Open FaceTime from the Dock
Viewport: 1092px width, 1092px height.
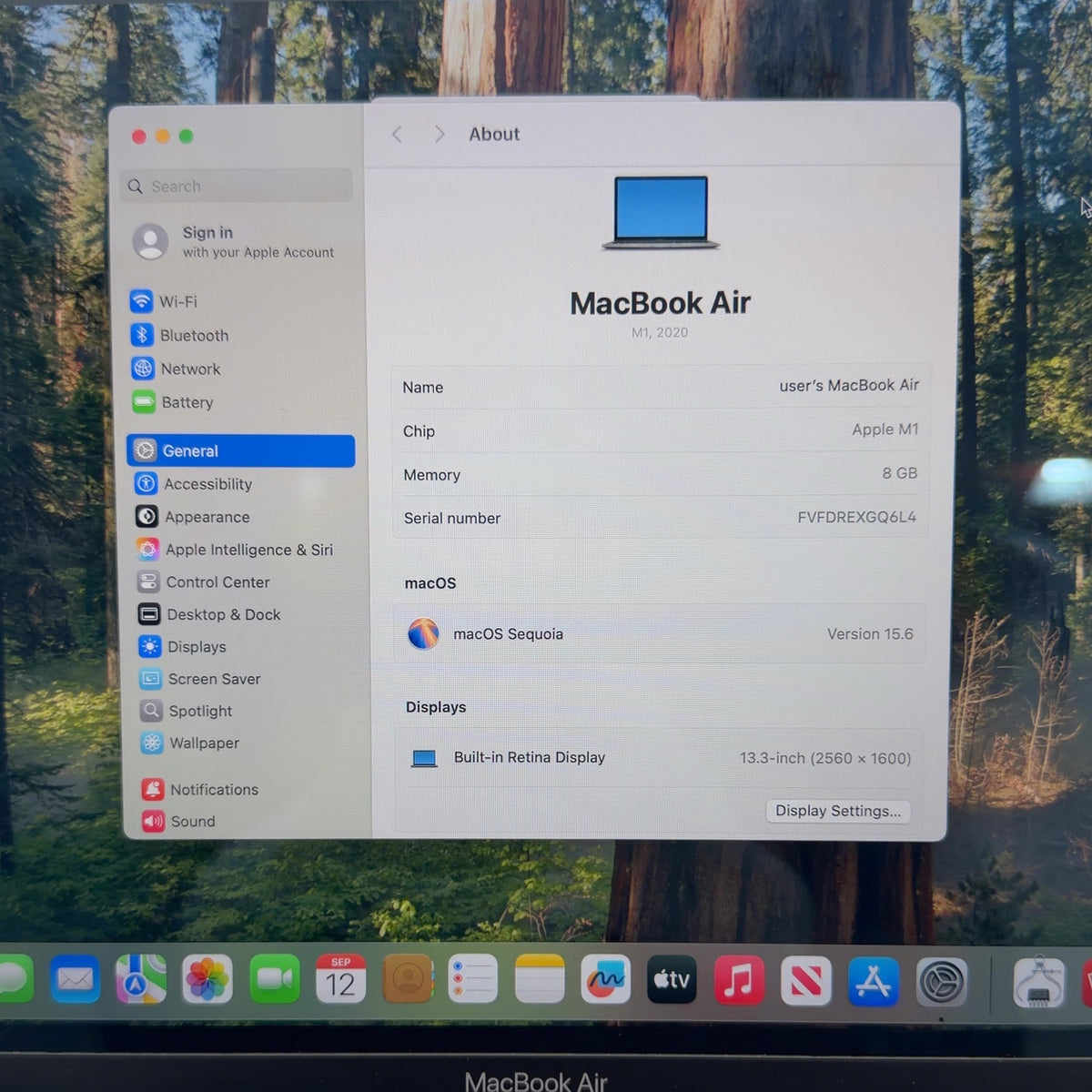pos(274,980)
